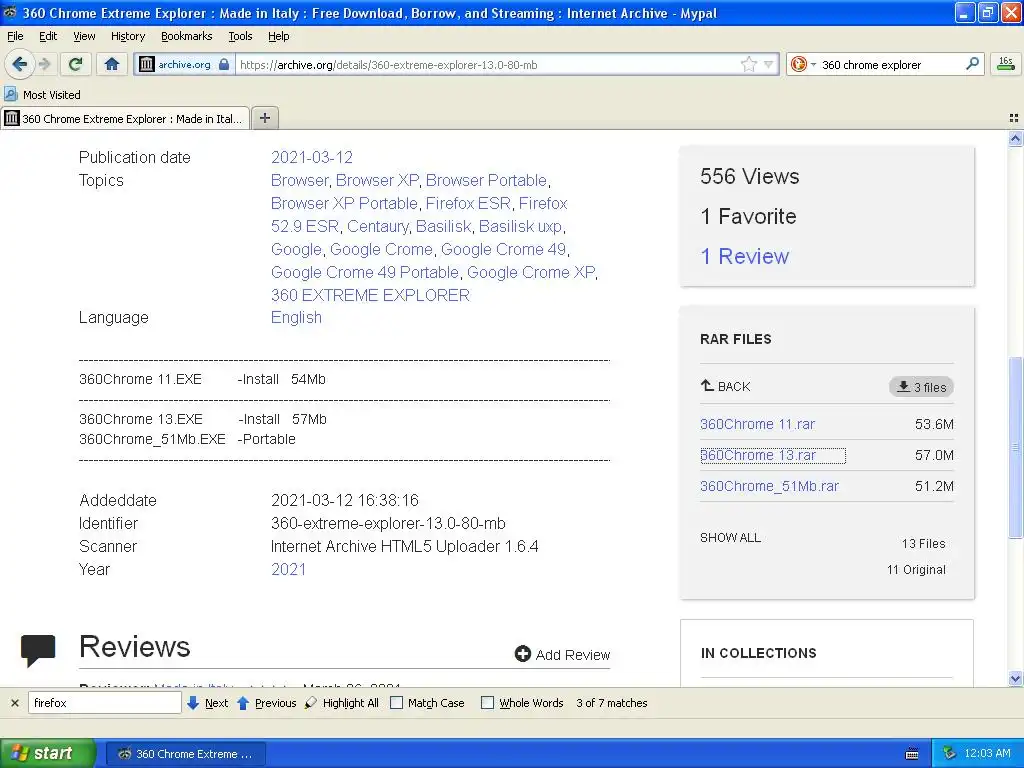Select the 360 Chrome Extreme taskbar button
1024x768 pixels.
click(x=185, y=754)
